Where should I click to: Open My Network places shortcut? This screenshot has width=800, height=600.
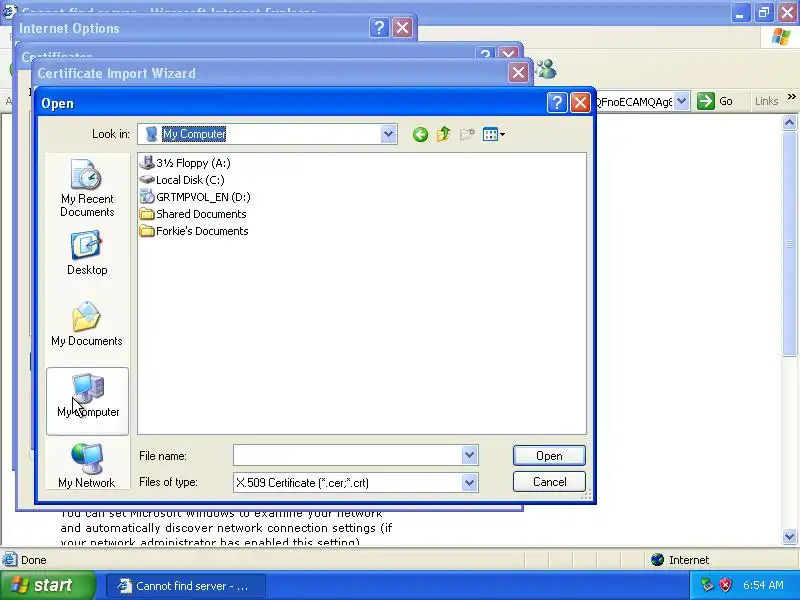click(x=87, y=465)
